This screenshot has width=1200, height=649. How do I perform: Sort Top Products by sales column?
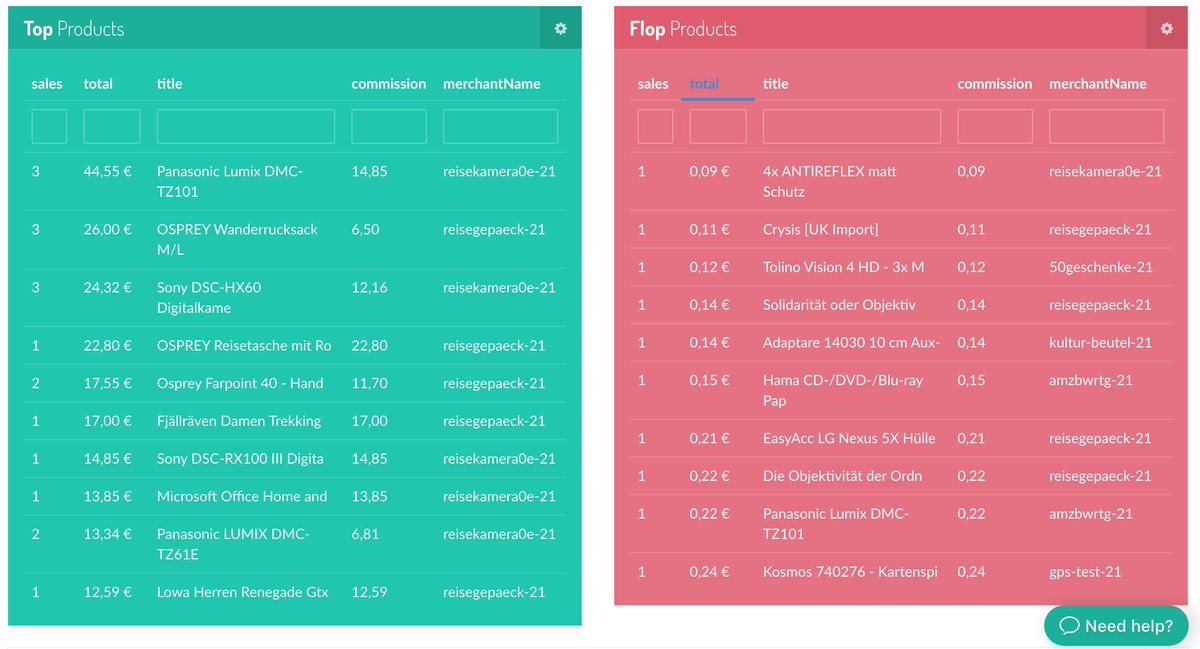click(47, 84)
